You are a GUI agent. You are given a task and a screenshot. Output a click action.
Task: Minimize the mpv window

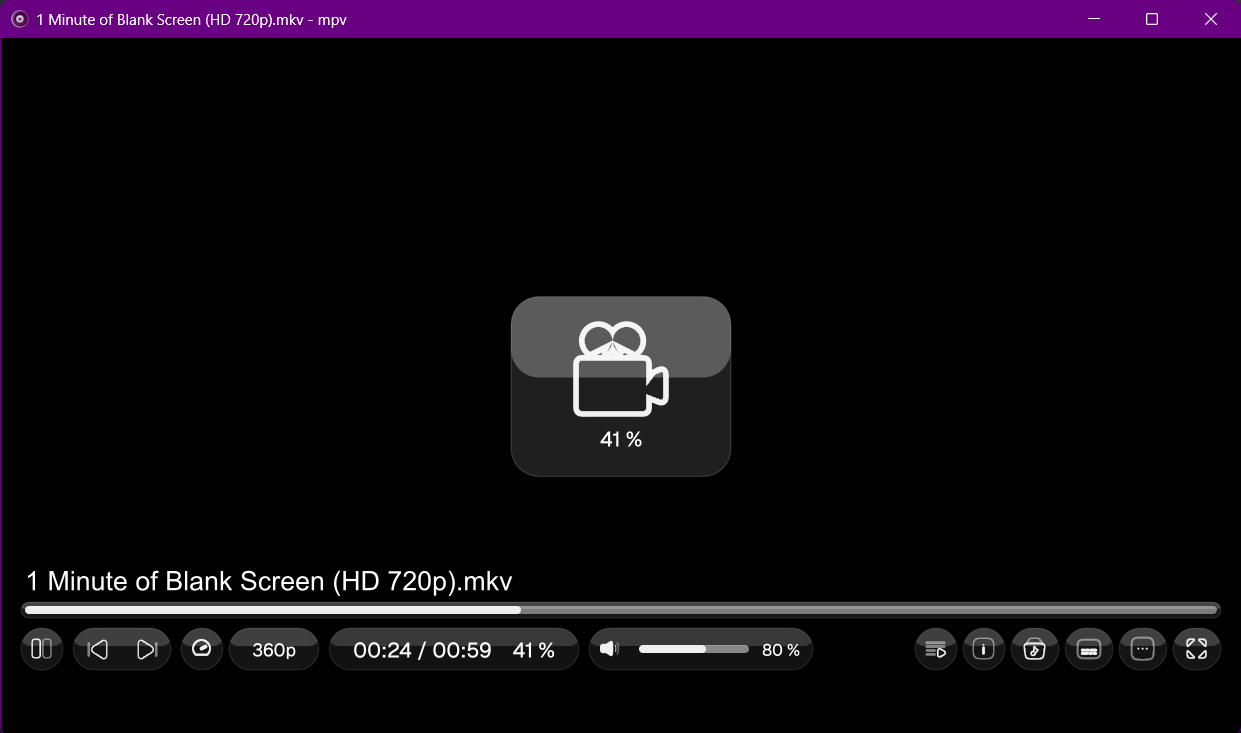[1094, 19]
